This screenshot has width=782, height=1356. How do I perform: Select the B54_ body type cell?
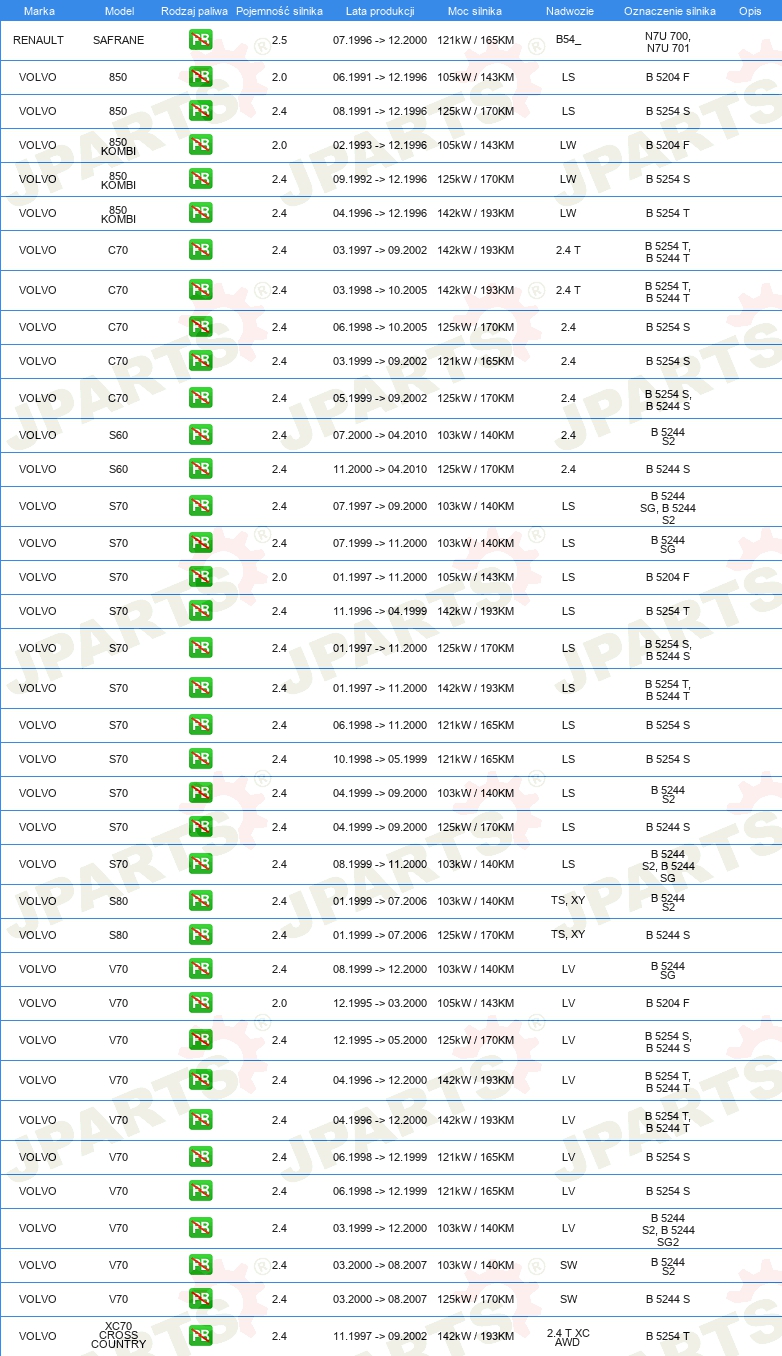tap(568, 40)
